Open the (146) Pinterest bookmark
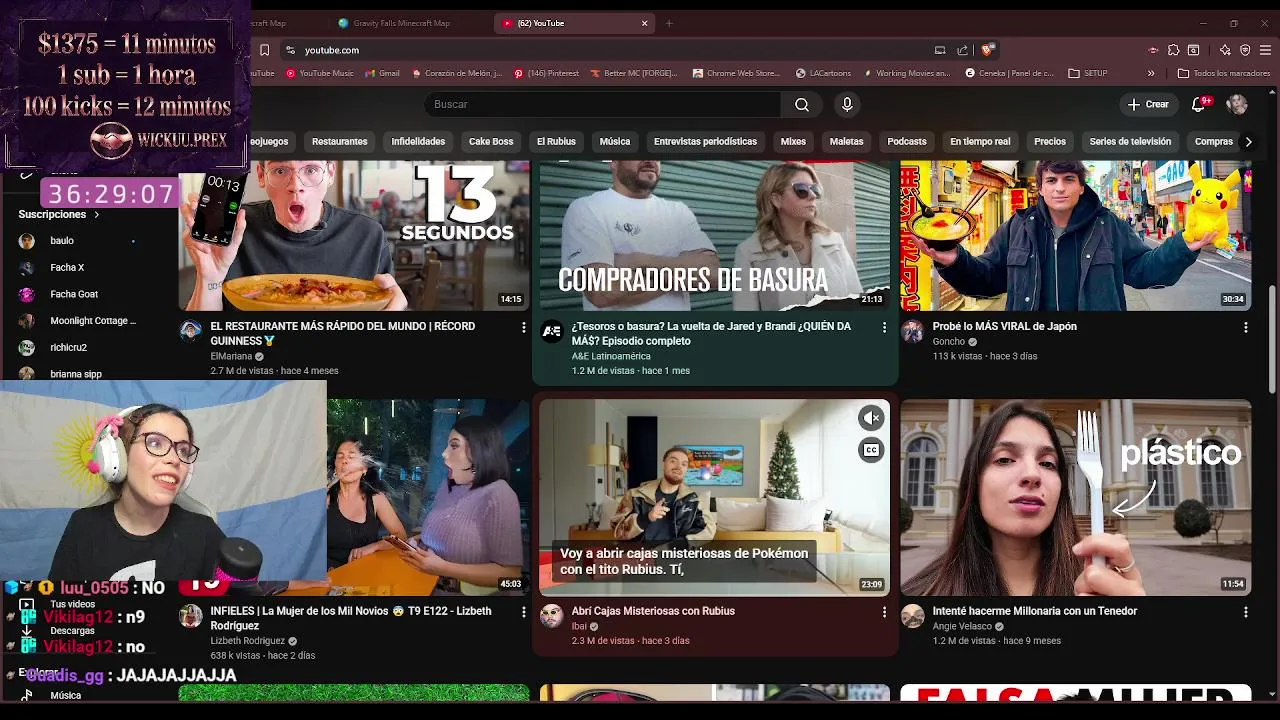Viewport: 1280px width, 720px height. pos(547,73)
